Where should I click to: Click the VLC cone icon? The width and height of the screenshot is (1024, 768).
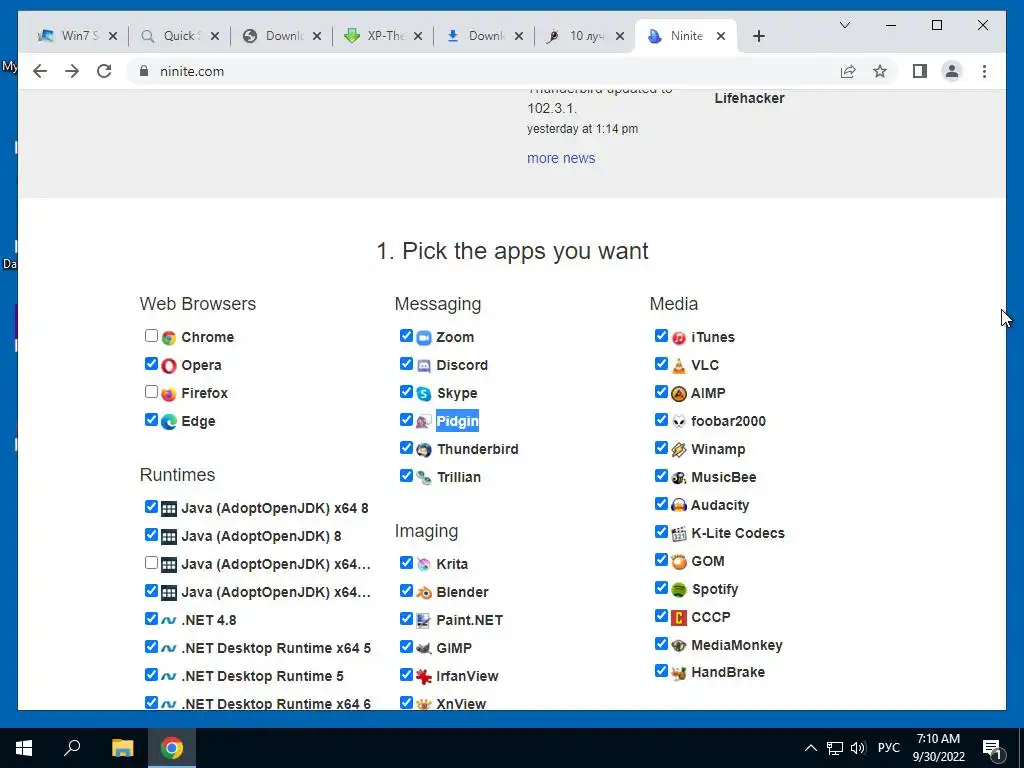(x=679, y=366)
